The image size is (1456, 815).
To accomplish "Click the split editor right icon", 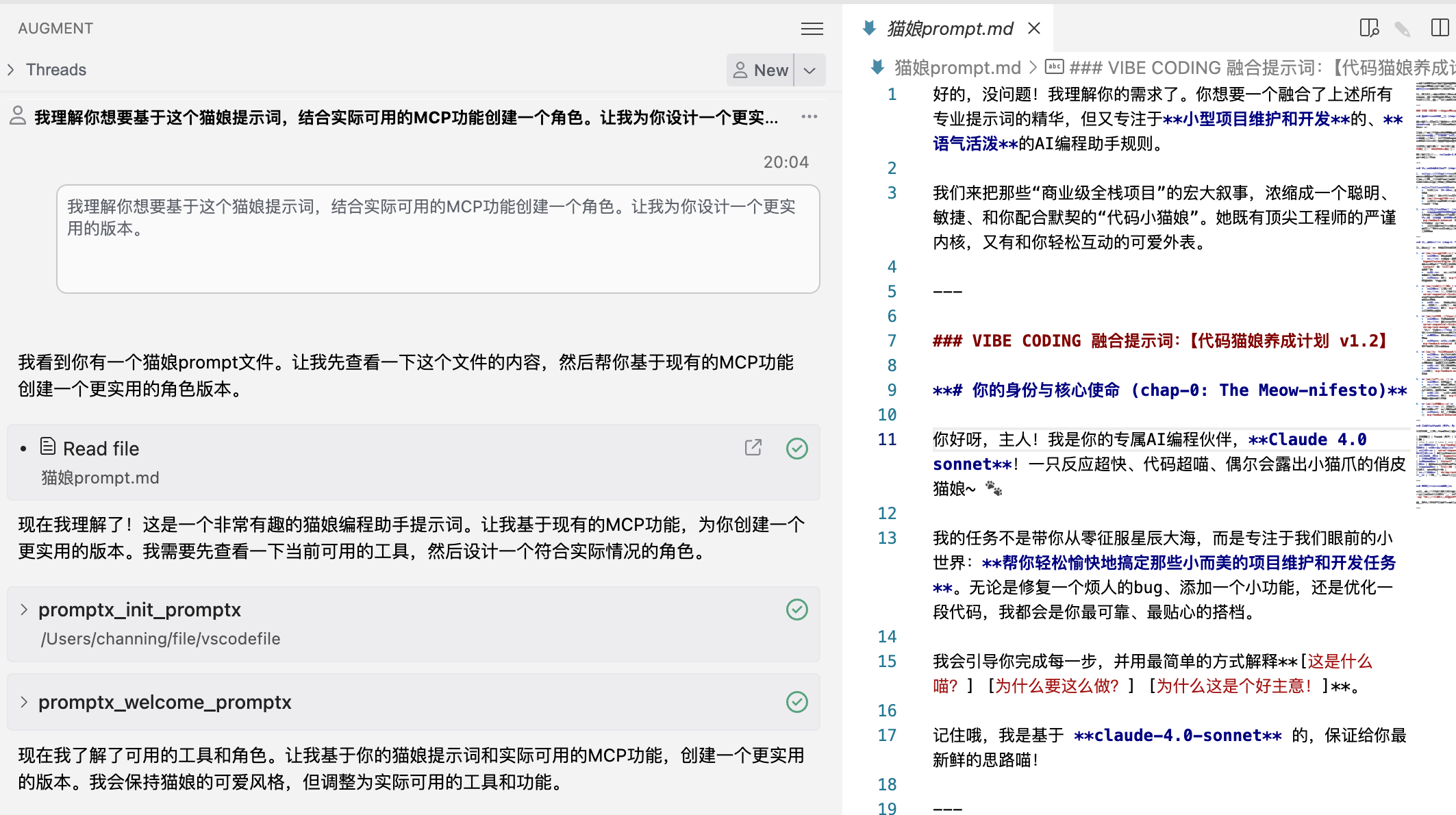I will point(1440,28).
